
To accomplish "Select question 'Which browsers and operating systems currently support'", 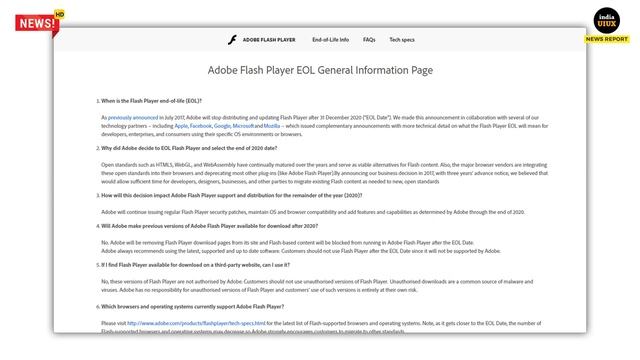I will 192,307.
